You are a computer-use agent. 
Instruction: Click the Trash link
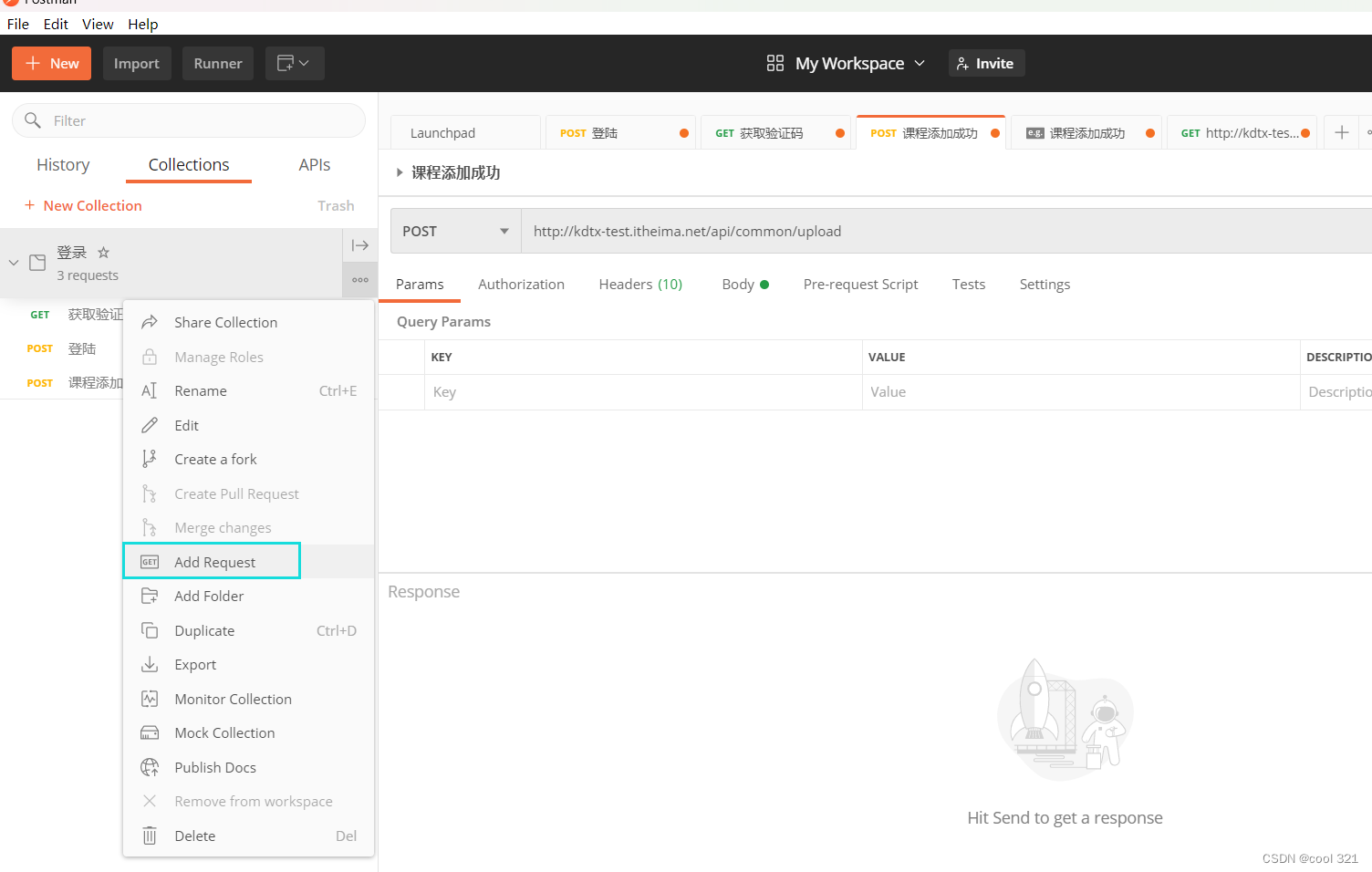tap(336, 205)
